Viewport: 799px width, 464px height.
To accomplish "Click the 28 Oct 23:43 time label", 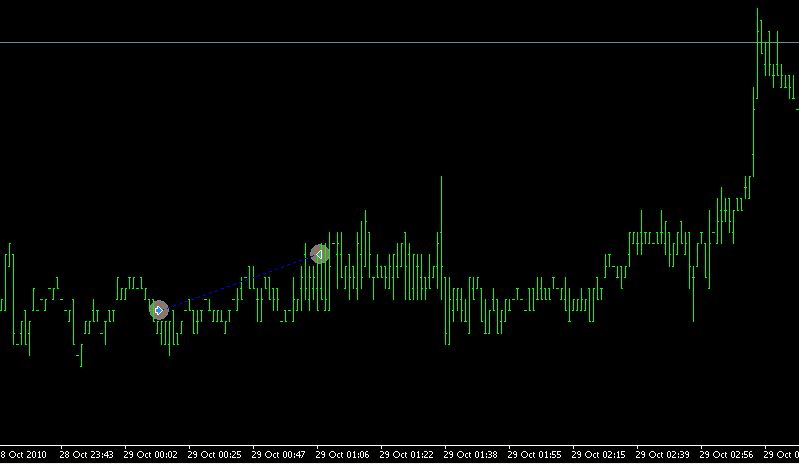I will coord(86,454).
